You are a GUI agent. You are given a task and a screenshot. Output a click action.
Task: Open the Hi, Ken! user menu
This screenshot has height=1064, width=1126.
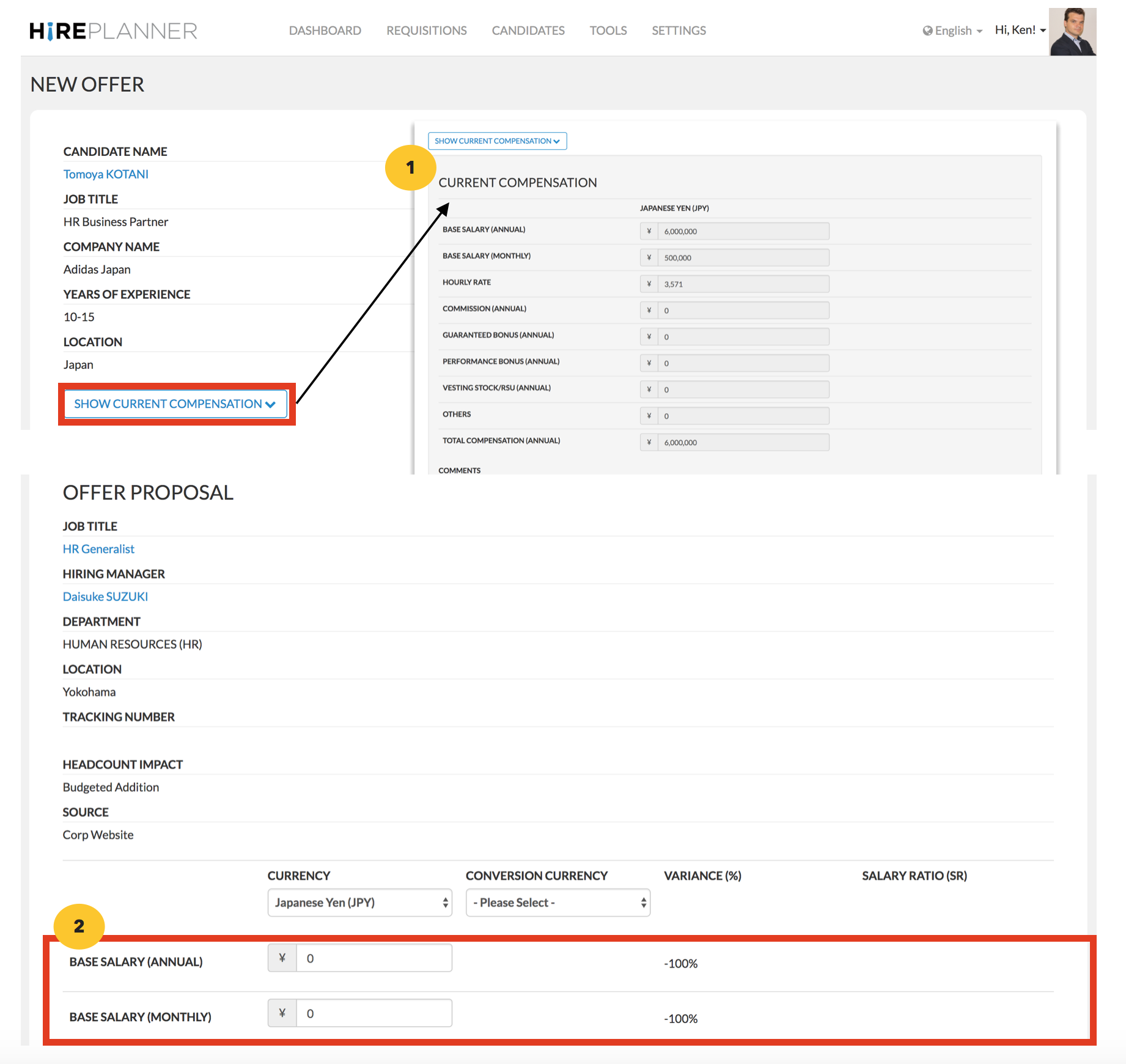pyautogui.click(x=1020, y=30)
